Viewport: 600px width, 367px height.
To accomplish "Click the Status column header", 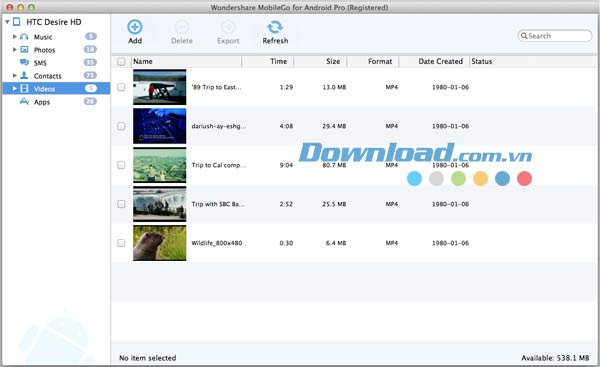I will pyautogui.click(x=482, y=61).
